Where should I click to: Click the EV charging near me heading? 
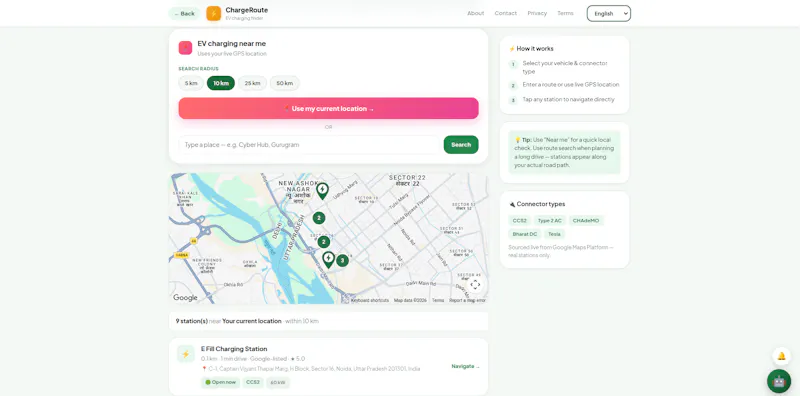[232, 44]
